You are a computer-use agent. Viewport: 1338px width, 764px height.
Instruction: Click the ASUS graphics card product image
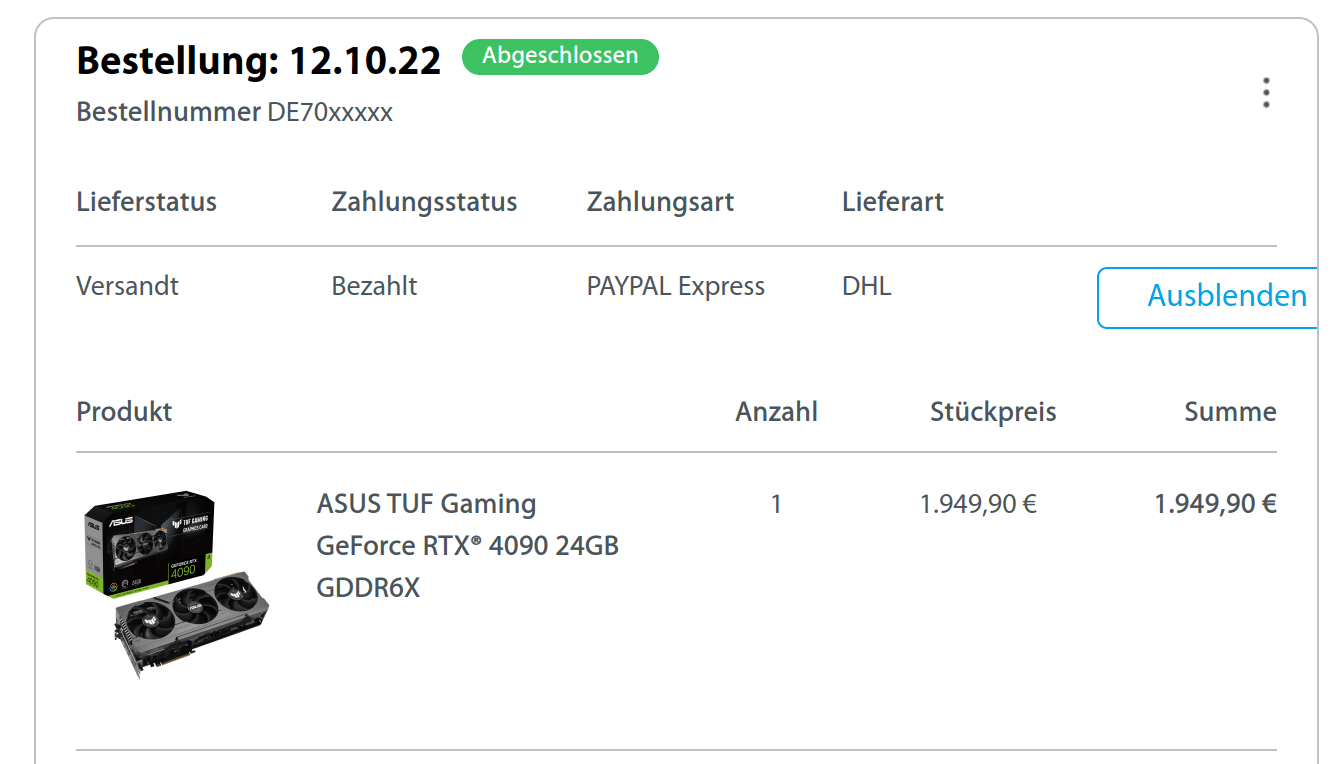click(174, 583)
